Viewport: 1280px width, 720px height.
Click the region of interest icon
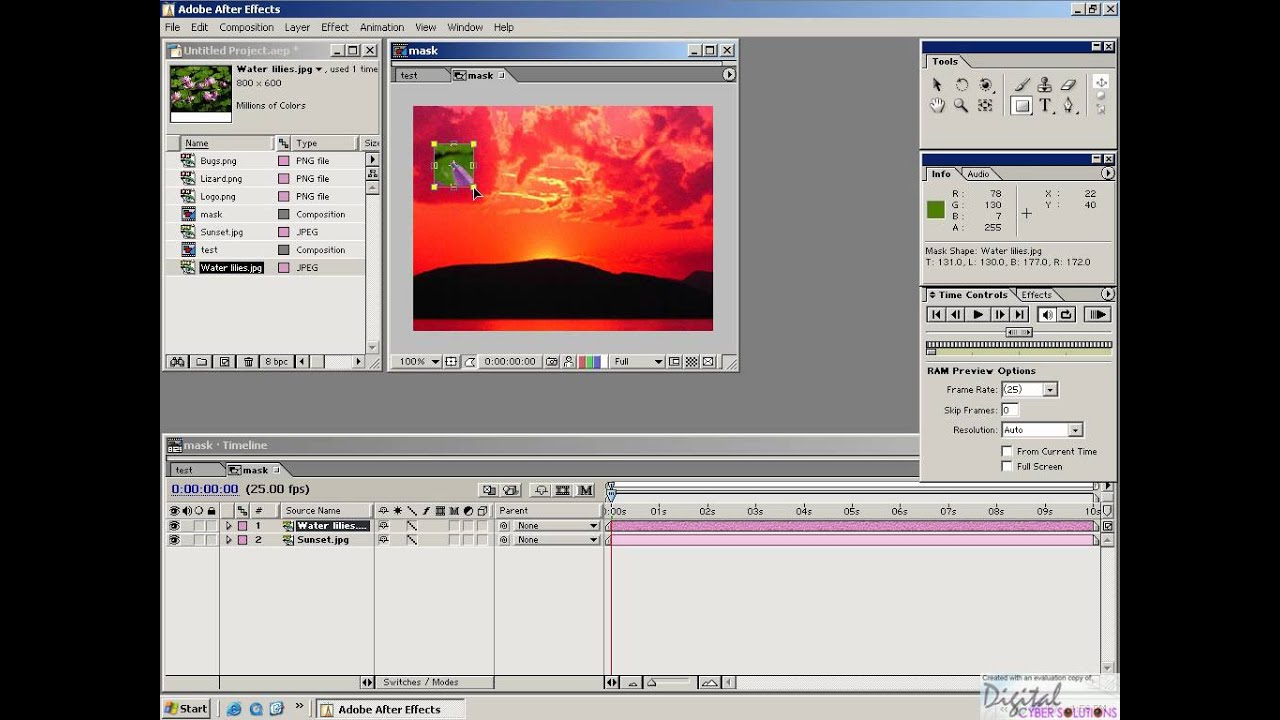click(x=674, y=362)
